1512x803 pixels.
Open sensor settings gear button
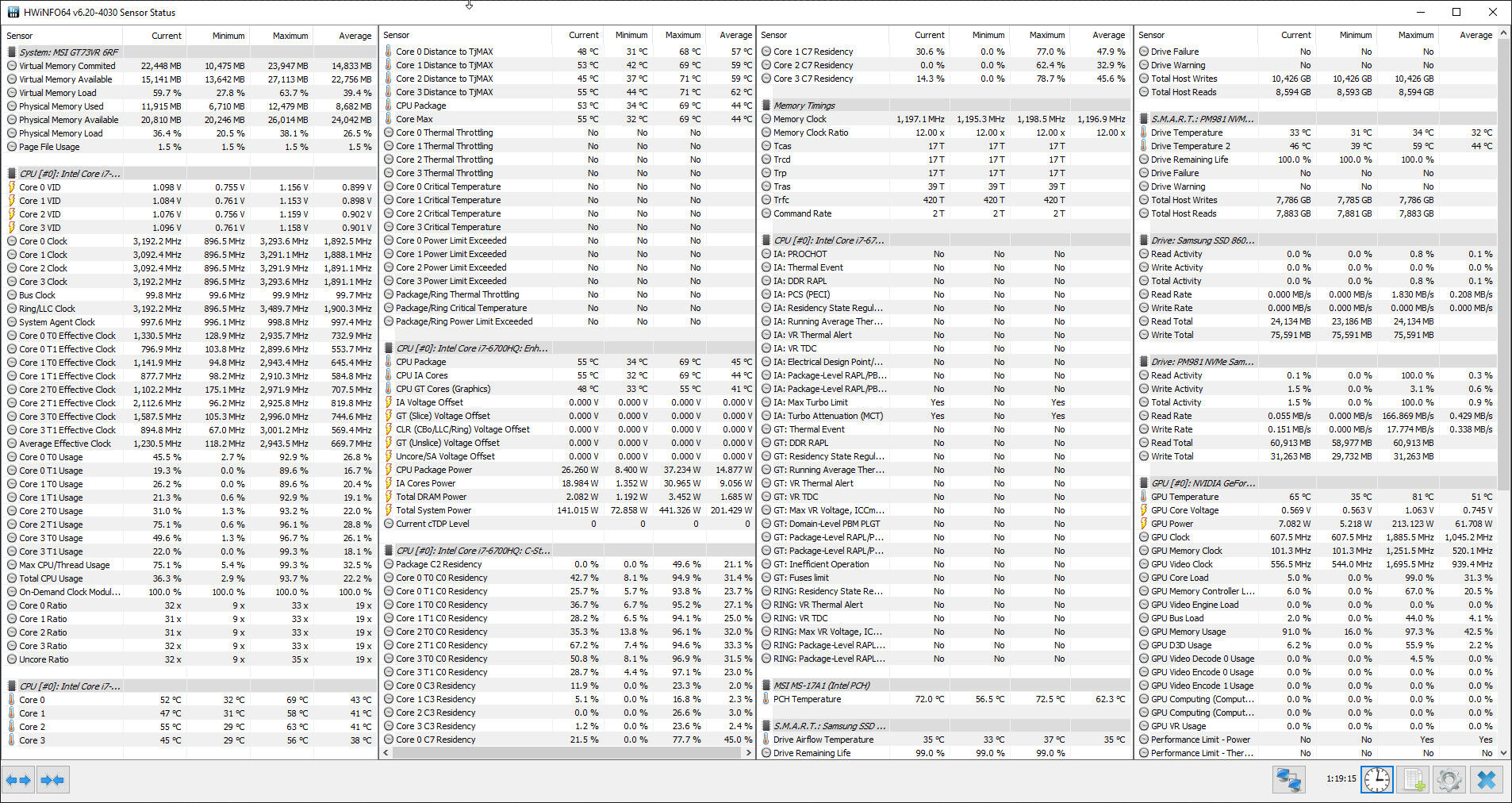[x=1449, y=780]
